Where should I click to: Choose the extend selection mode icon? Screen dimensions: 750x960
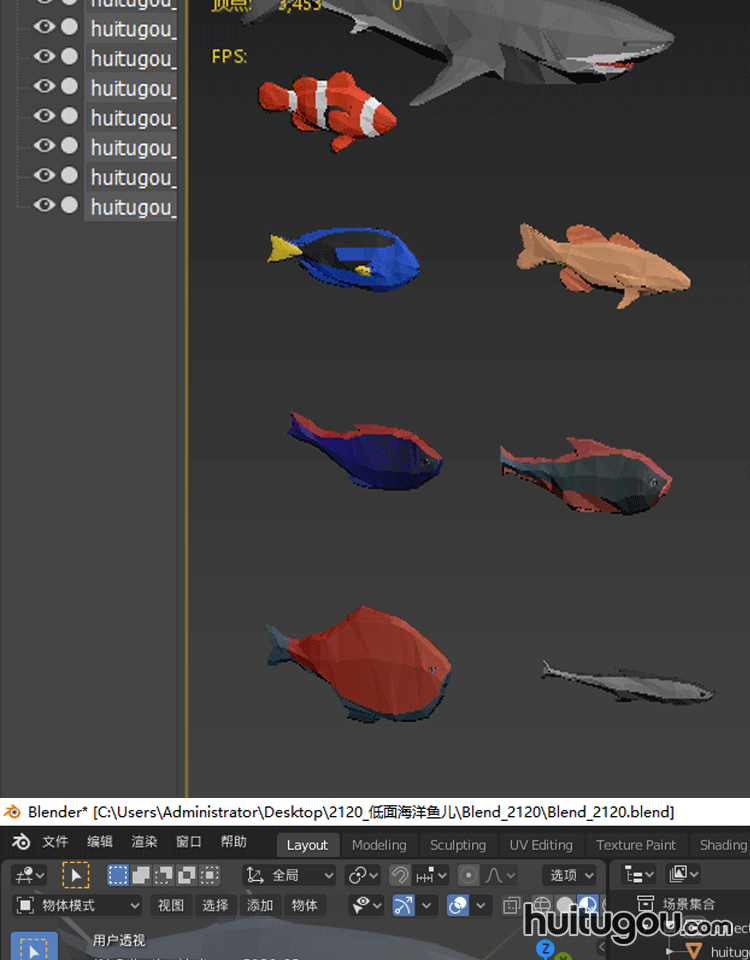coord(141,876)
